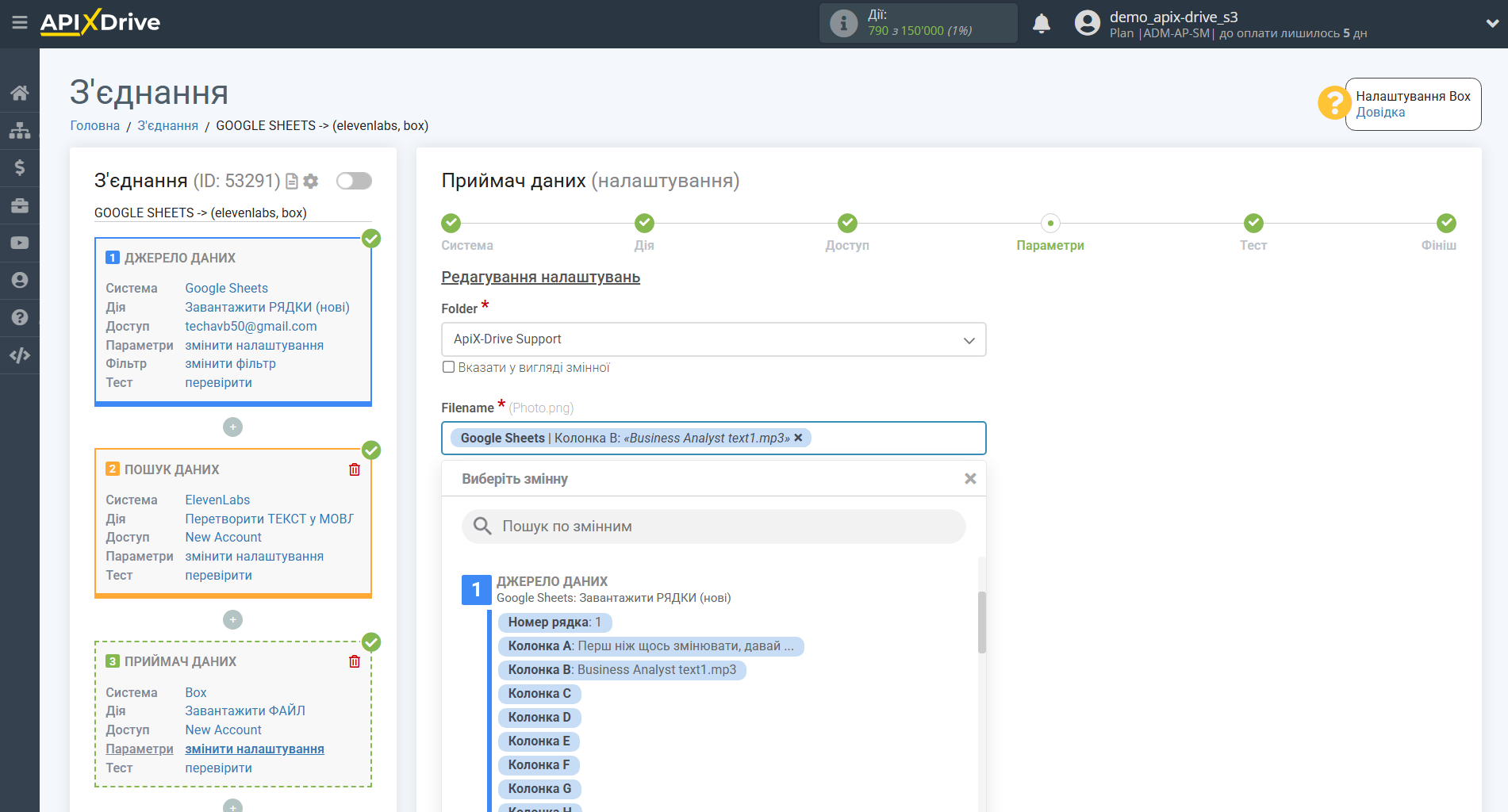Image resolution: width=1508 pixels, height=812 pixels.
Task: Select the Колонка B variable tag
Action: point(622,669)
